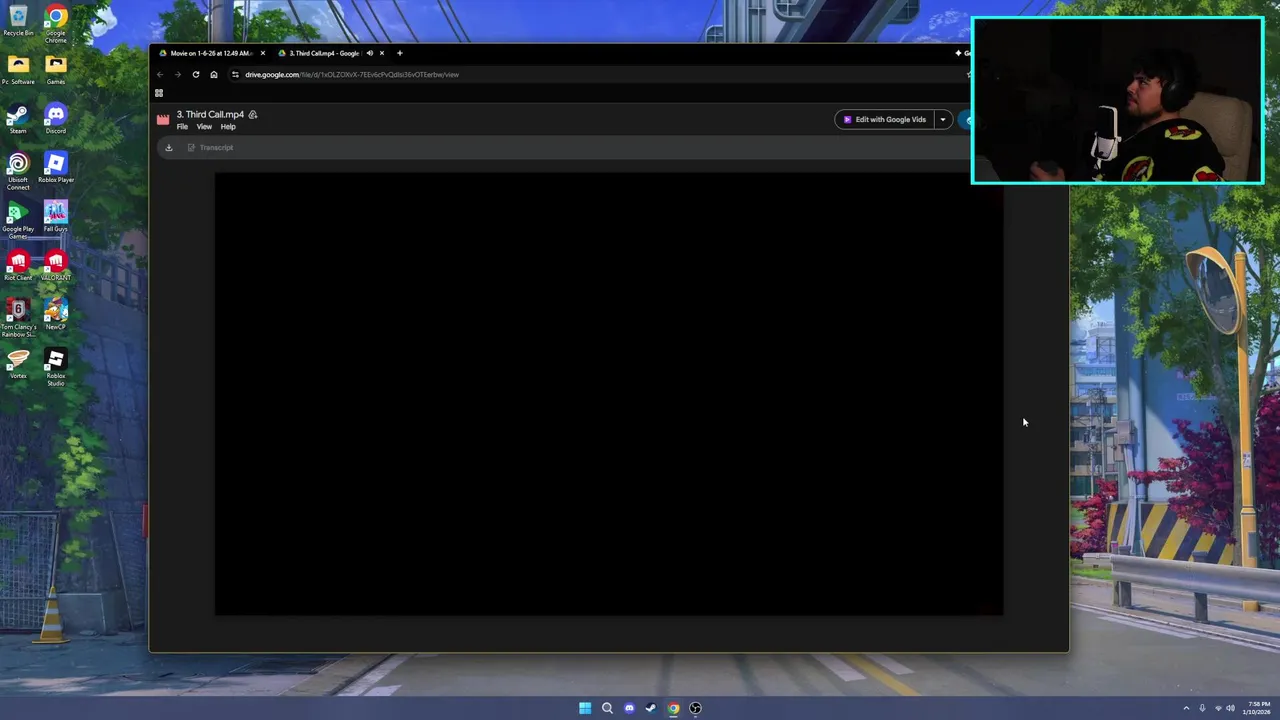
Task: Select the Roblox Player shortcut
Action: point(56,168)
